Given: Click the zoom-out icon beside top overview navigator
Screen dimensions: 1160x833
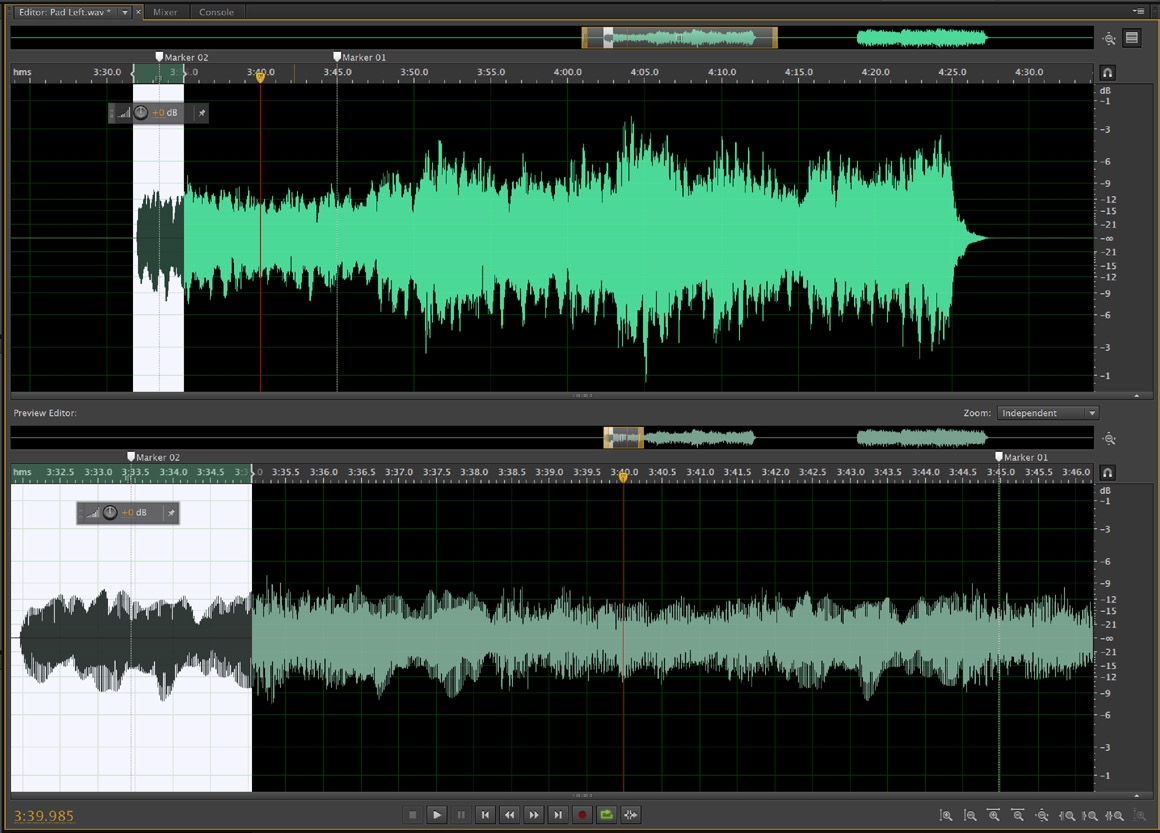Looking at the screenshot, I should [1108, 38].
